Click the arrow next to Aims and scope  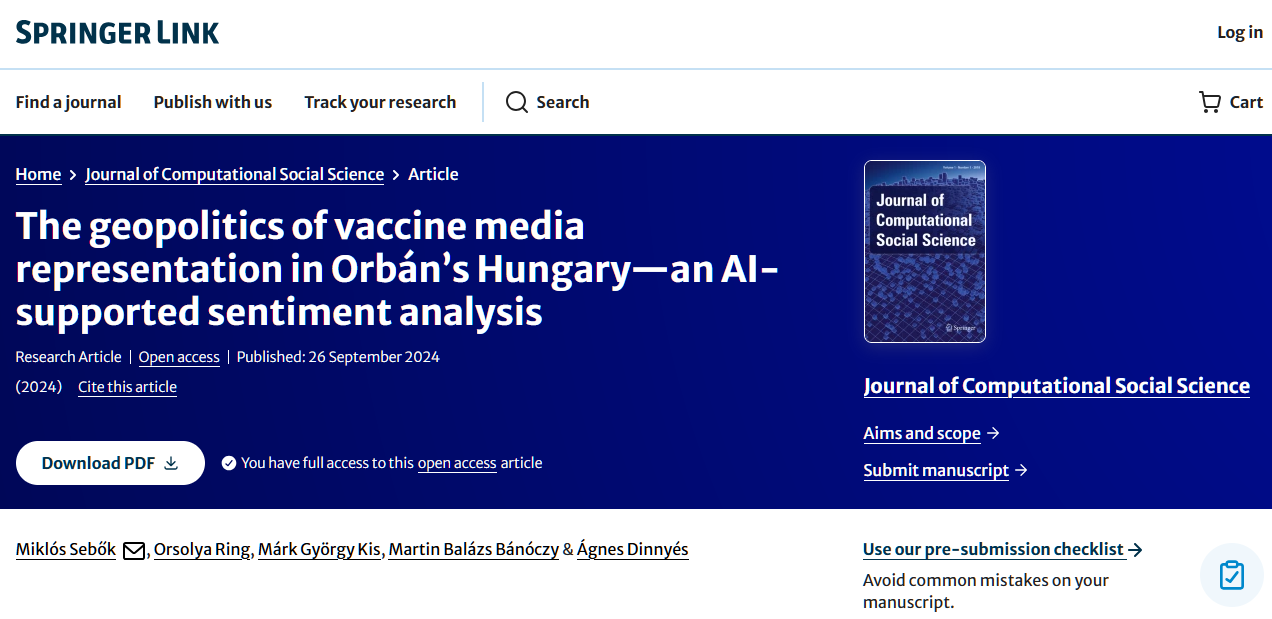(993, 433)
